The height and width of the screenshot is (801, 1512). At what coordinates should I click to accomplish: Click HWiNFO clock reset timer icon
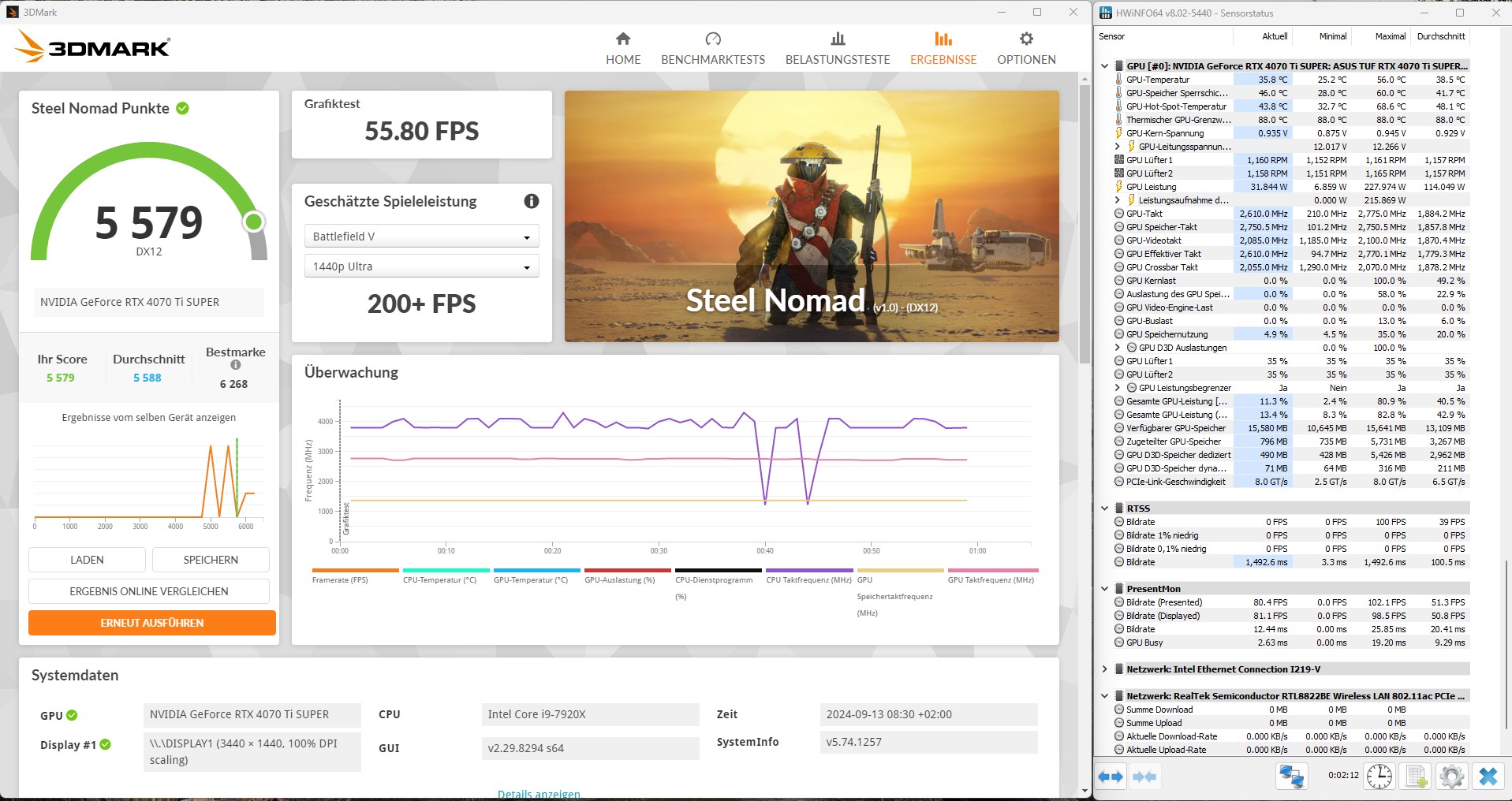click(x=1379, y=777)
